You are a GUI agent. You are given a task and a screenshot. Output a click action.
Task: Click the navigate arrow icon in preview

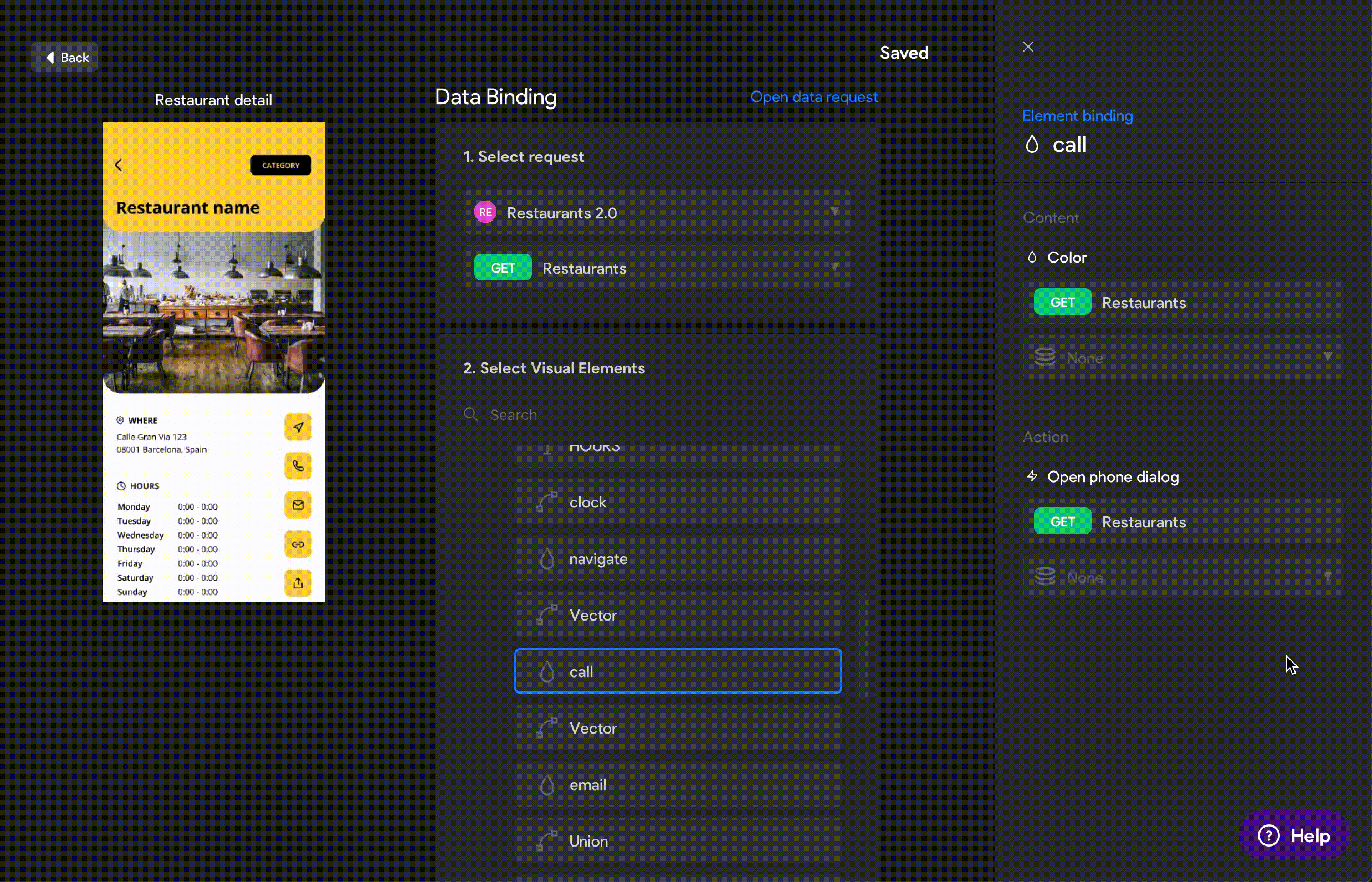click(298, 427)
